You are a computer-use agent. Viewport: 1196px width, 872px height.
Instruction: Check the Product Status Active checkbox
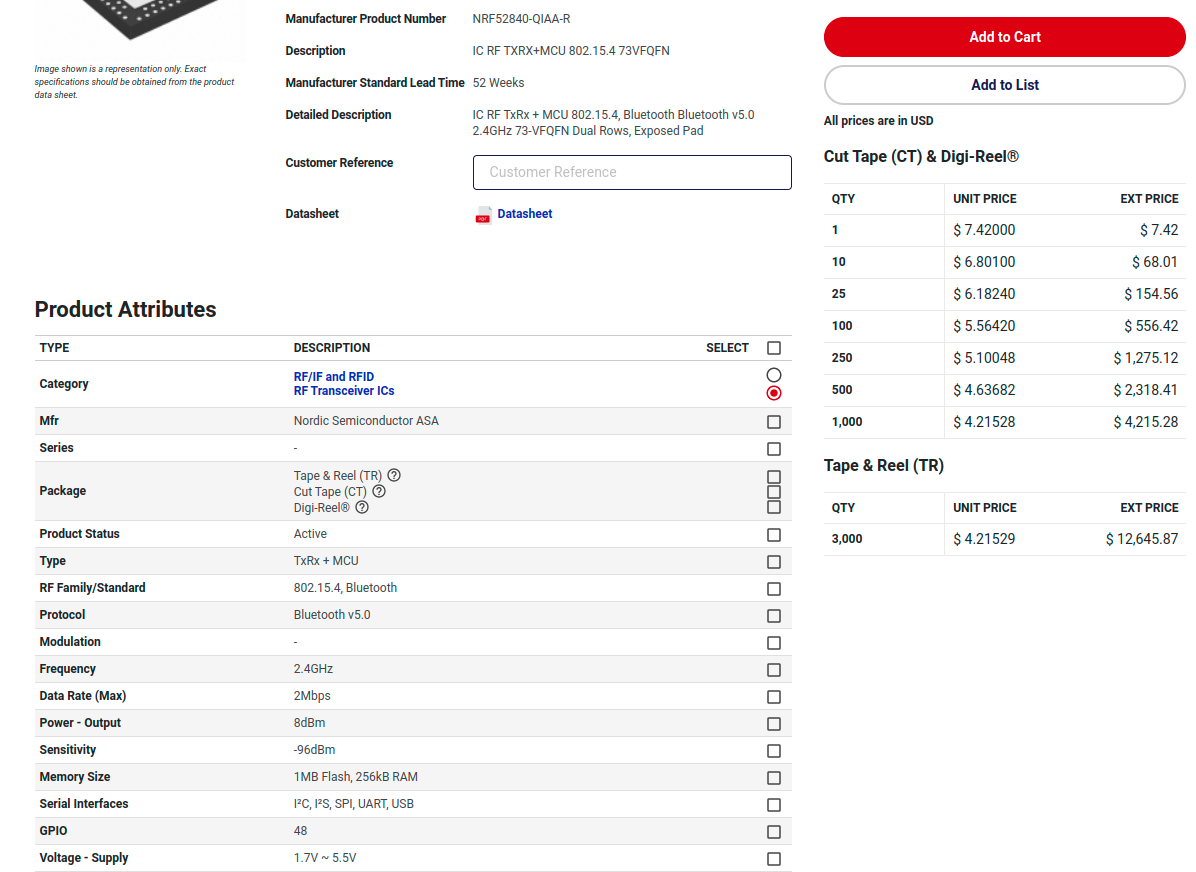[773, 535]
